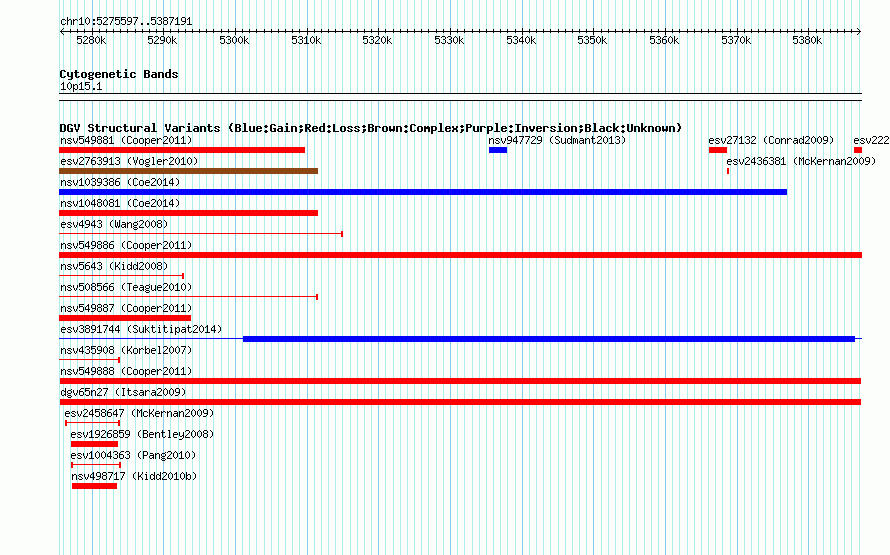Select the red bar of nsv498717
This screenshot has height=555, width=890.
pos(94,486)
